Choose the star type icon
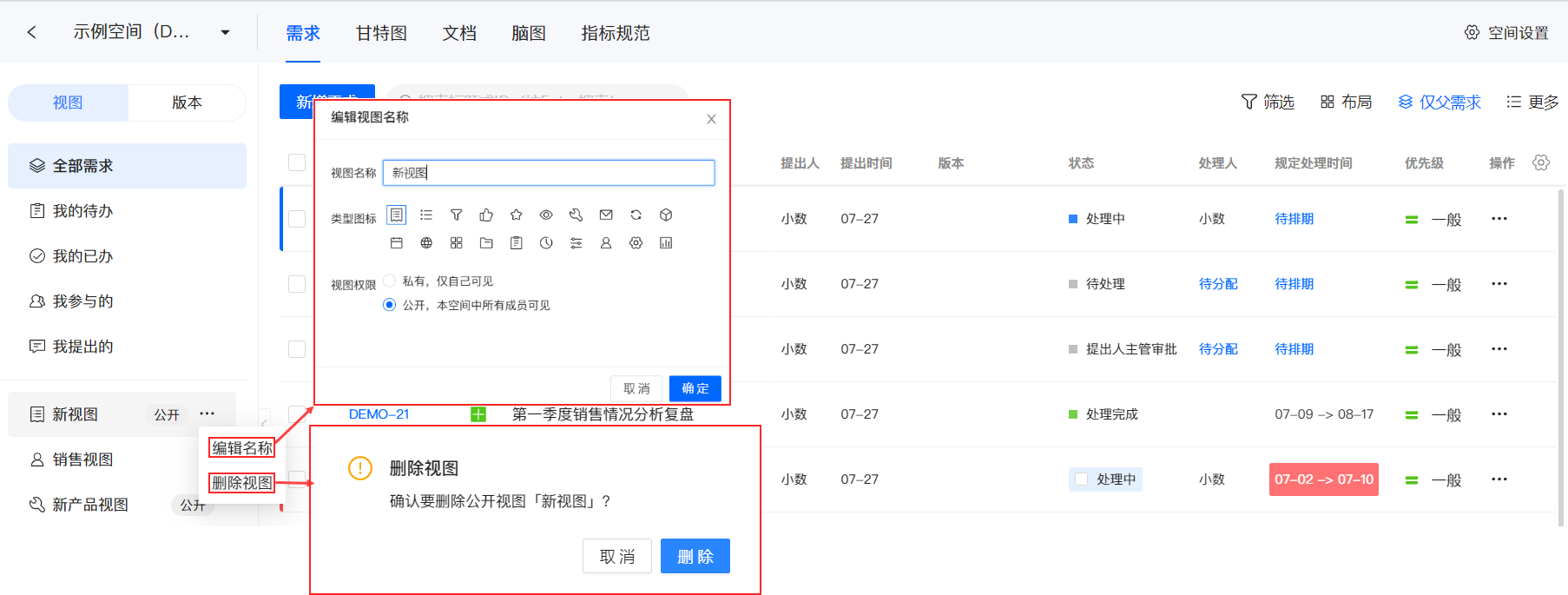 516,215
